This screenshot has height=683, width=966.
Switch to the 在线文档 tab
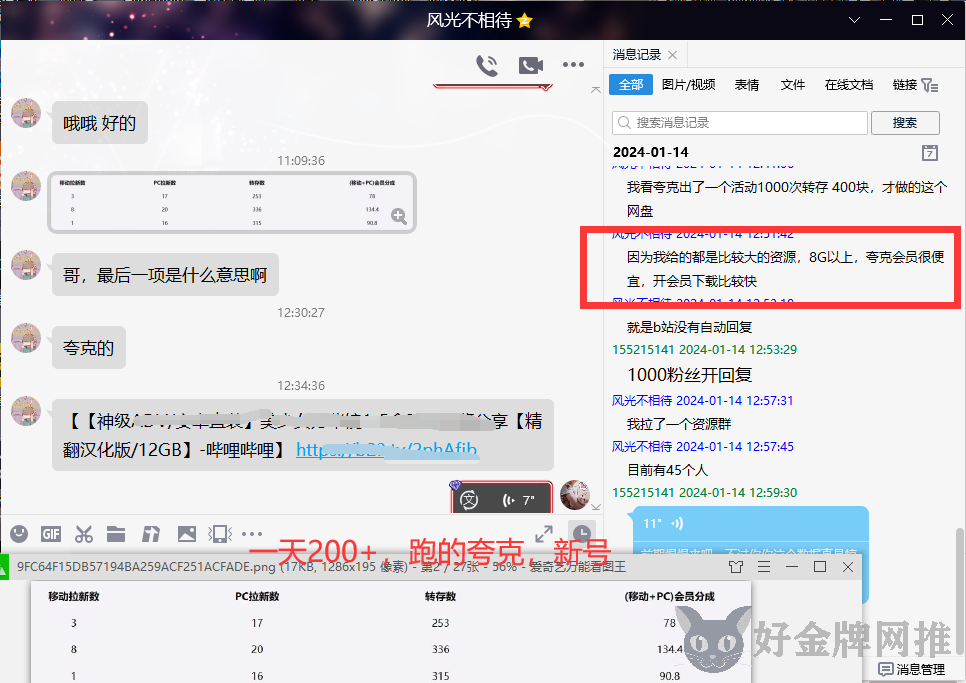point(849,85)
